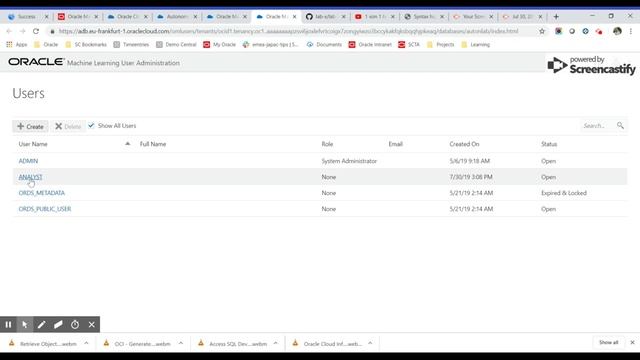Image resolution: width=640 pixels, height=360 pixels.
Task: Expand options for Access SQL Dev download
Action: (x=276, y=343)
